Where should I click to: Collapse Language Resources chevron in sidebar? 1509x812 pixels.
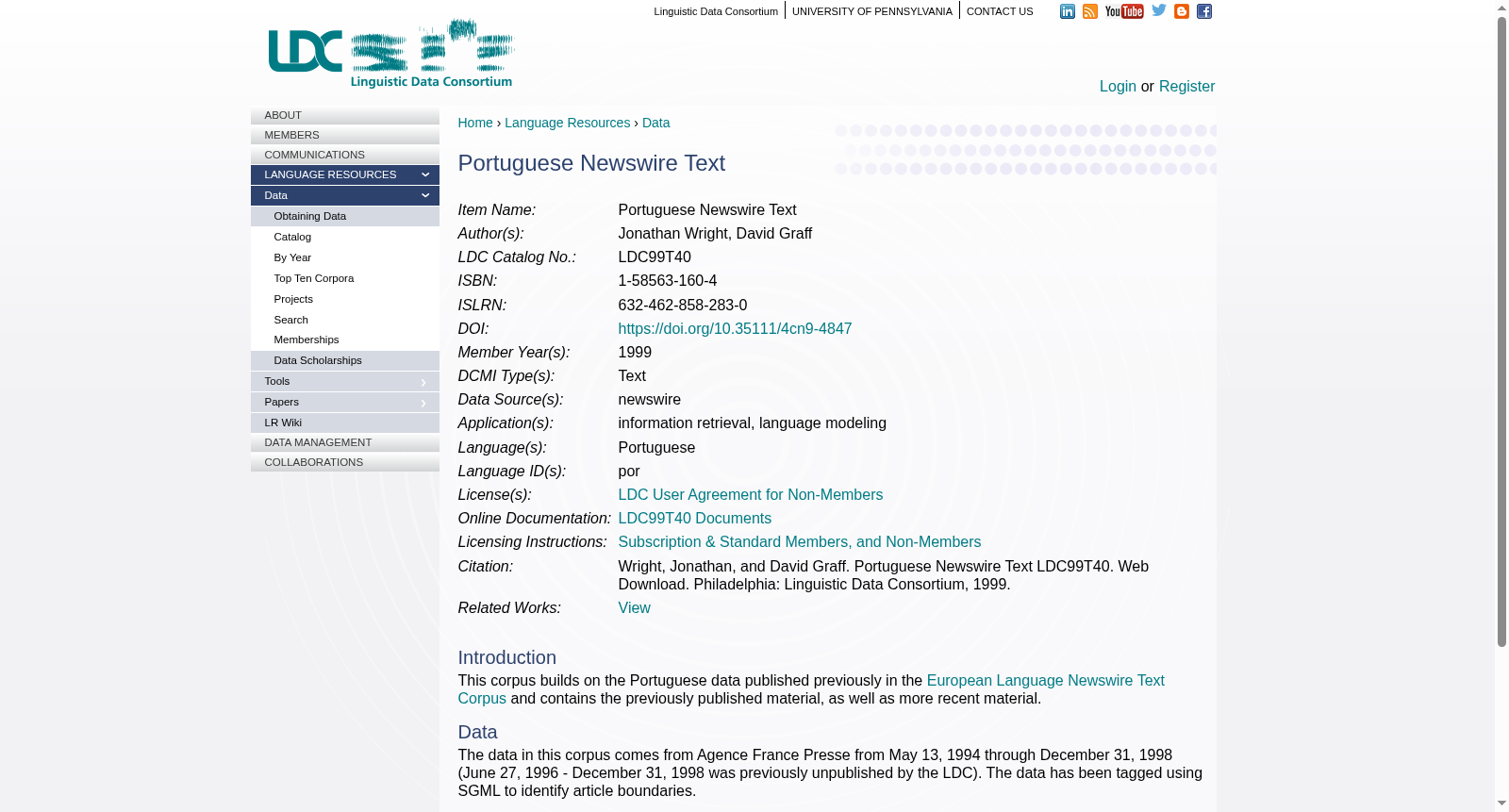[425, 174]
